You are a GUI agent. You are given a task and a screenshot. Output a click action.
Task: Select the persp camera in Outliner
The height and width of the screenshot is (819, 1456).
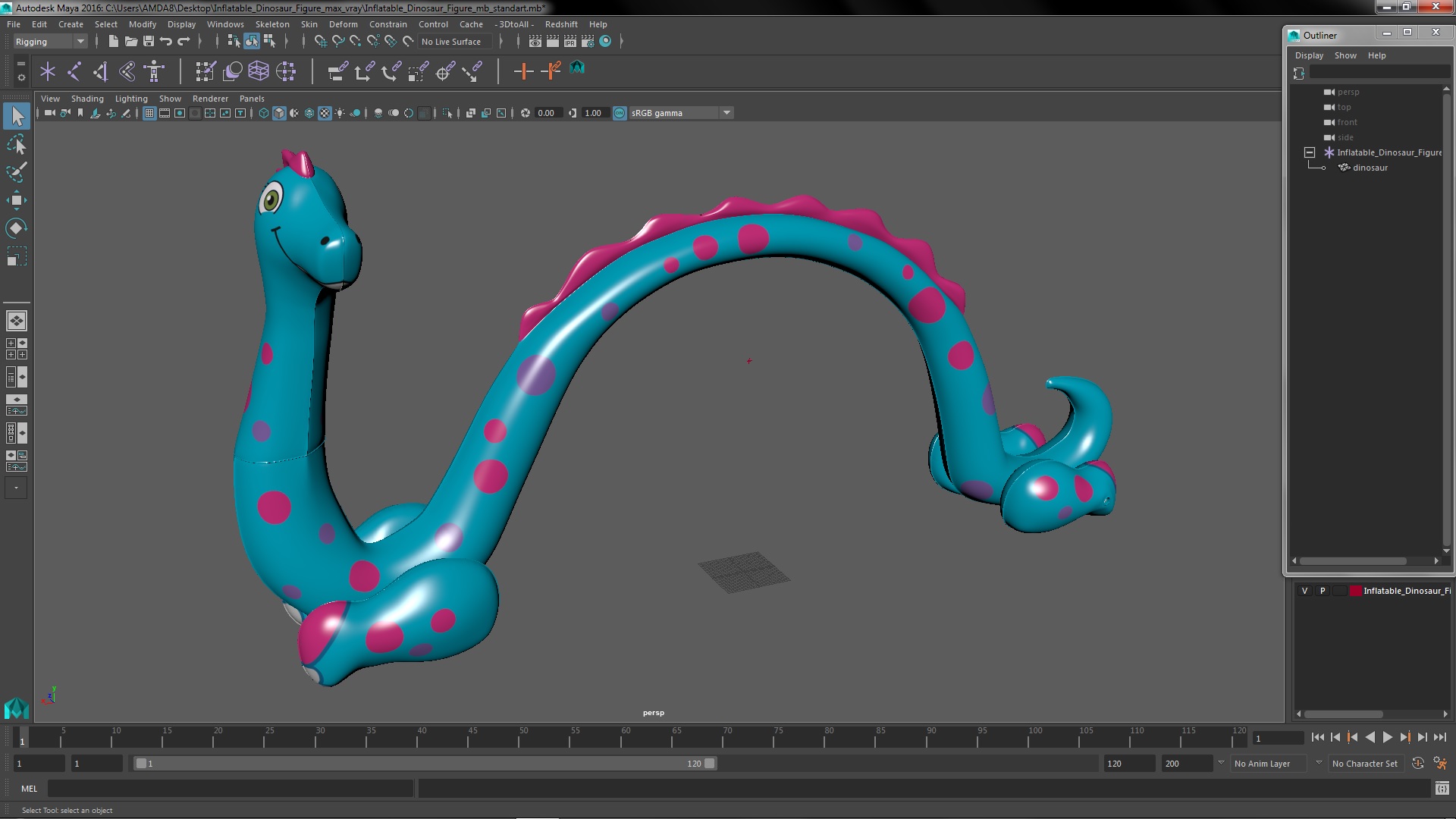point(1348,92)
